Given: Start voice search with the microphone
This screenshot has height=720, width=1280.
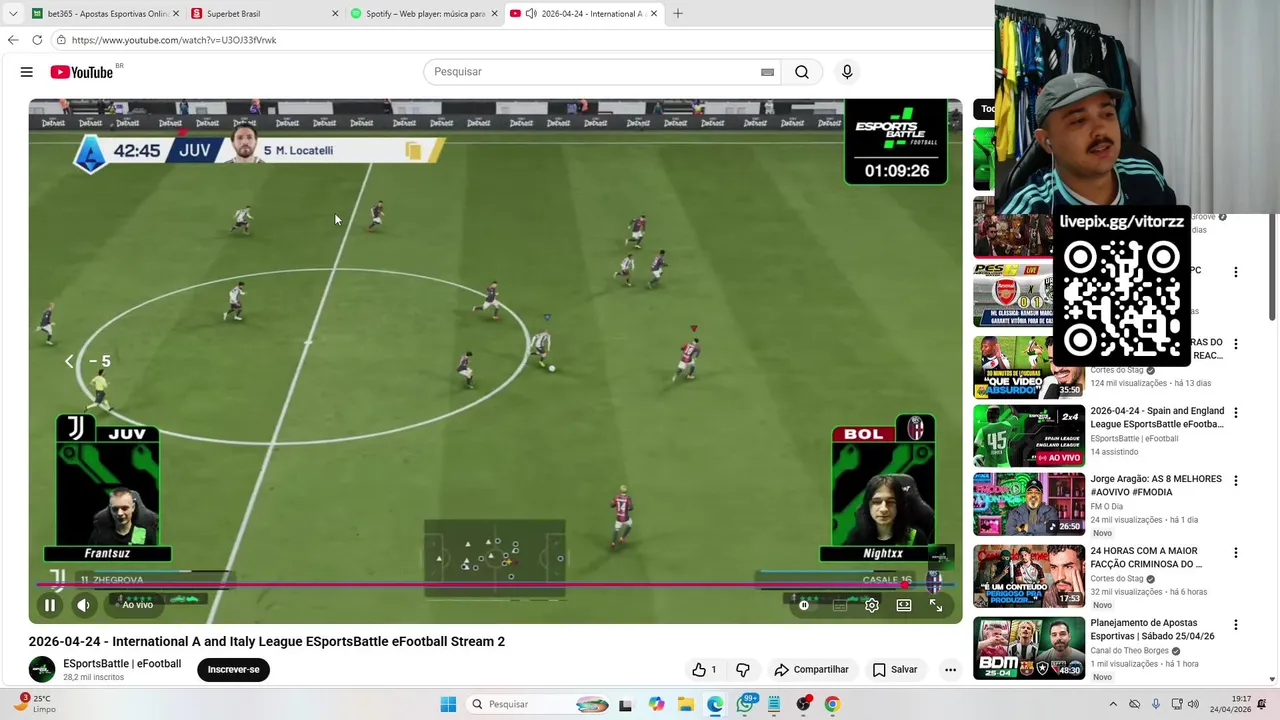Looking at the screenshot, I should coord(847,72).
